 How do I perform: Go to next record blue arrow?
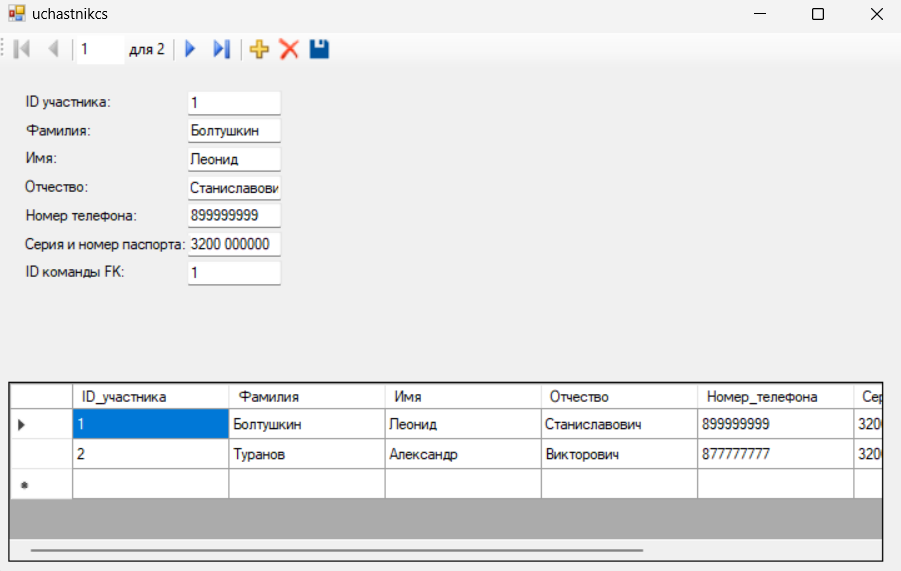pyautogui.click(x=190, y=49)
